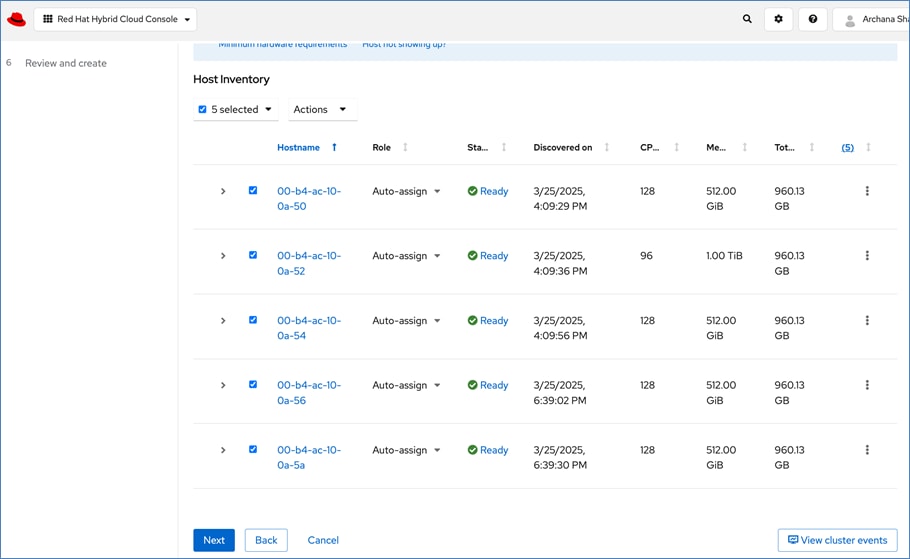The height and width of the screenshot is (559, 910).
Task: Open hostname link 00-b4-ac-10-0a-54
Action: (309, 328)
